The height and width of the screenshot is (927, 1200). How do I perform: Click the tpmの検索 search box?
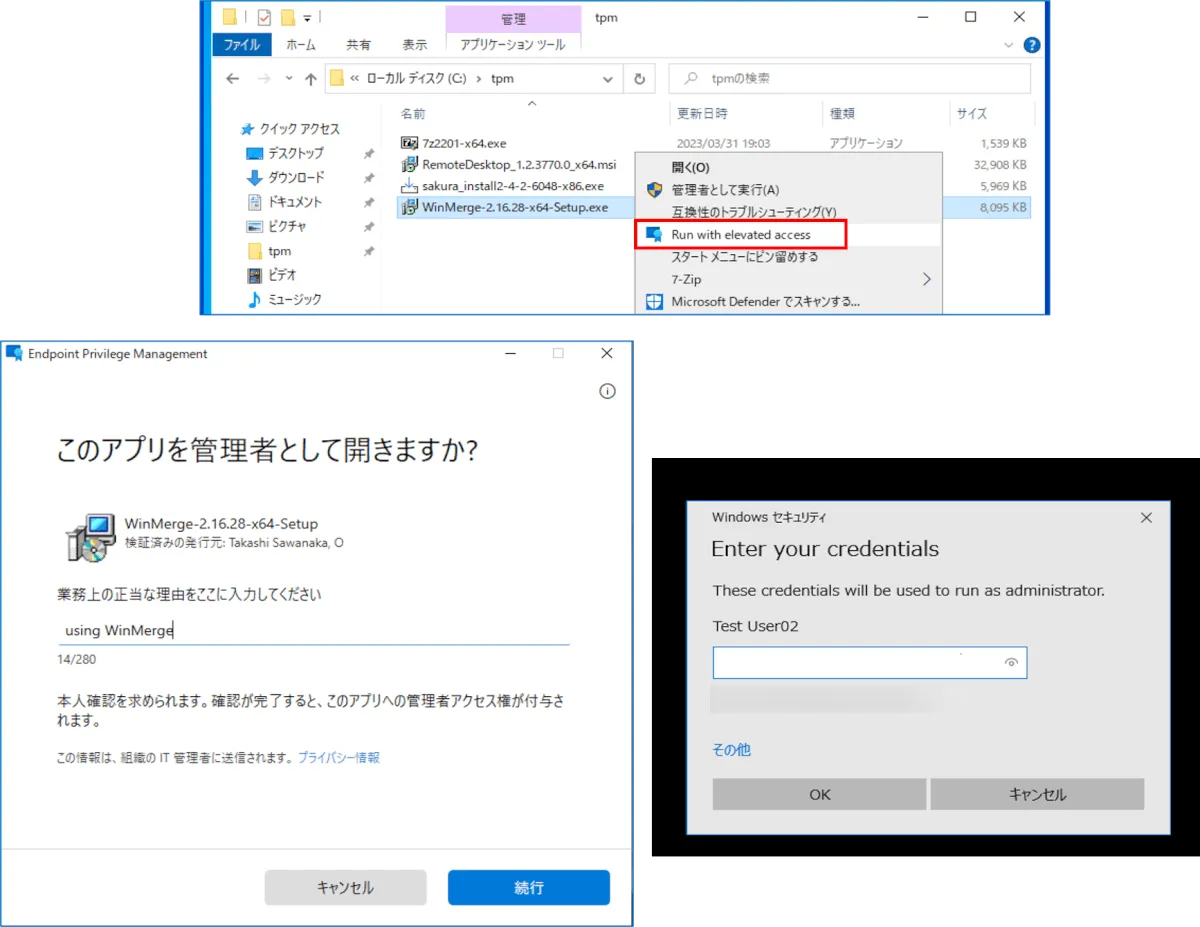coord(849,79)
